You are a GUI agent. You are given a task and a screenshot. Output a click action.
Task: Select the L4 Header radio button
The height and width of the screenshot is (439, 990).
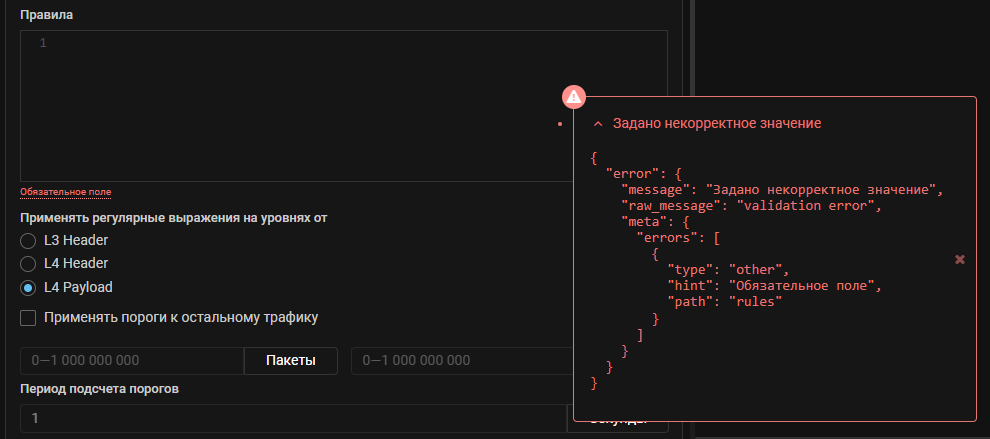28,264
